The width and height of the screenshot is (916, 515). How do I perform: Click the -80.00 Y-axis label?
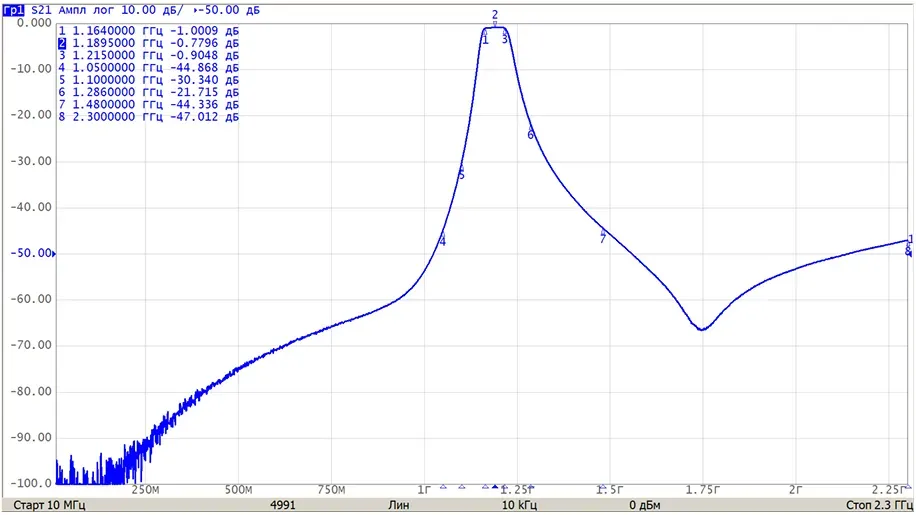[x=32, y=392]
